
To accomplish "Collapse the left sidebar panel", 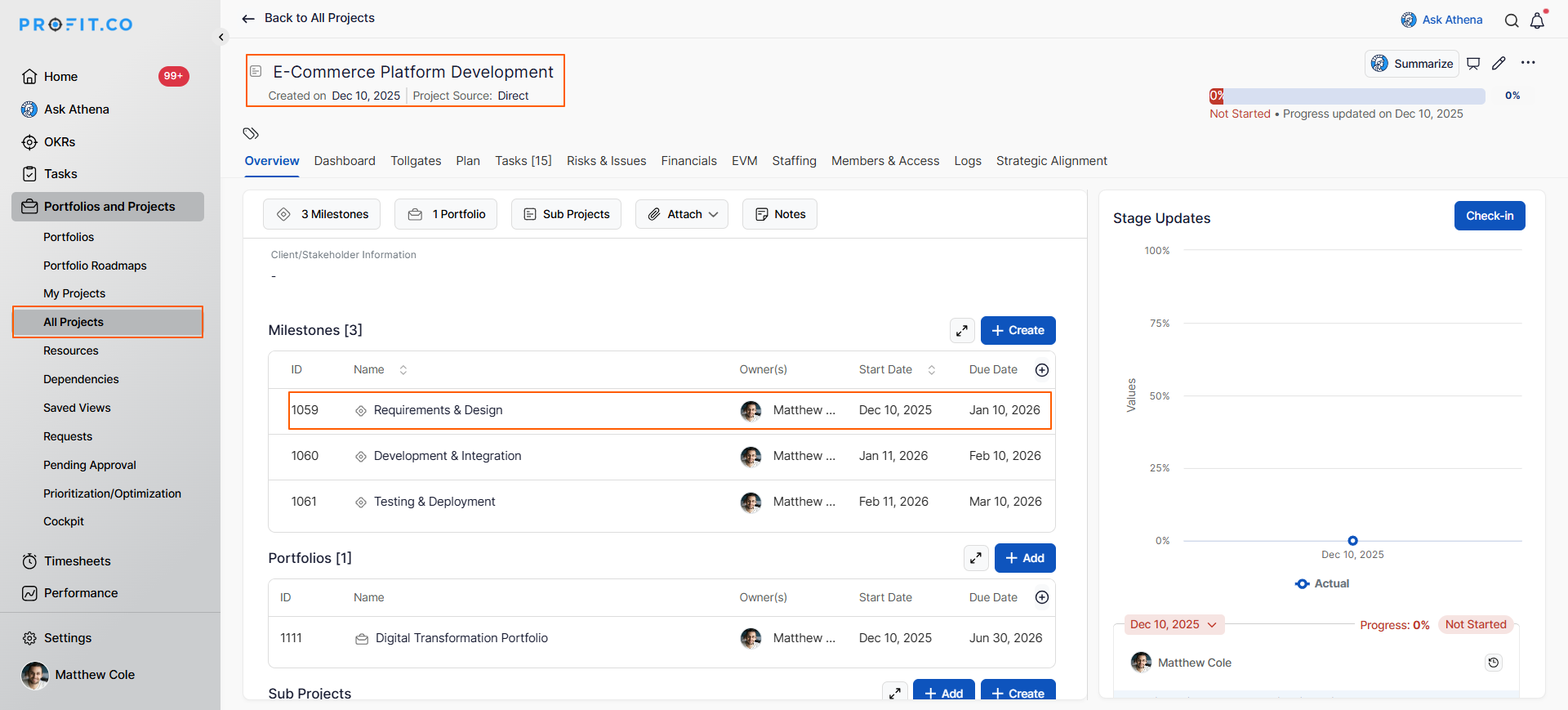I will point(221,37).
